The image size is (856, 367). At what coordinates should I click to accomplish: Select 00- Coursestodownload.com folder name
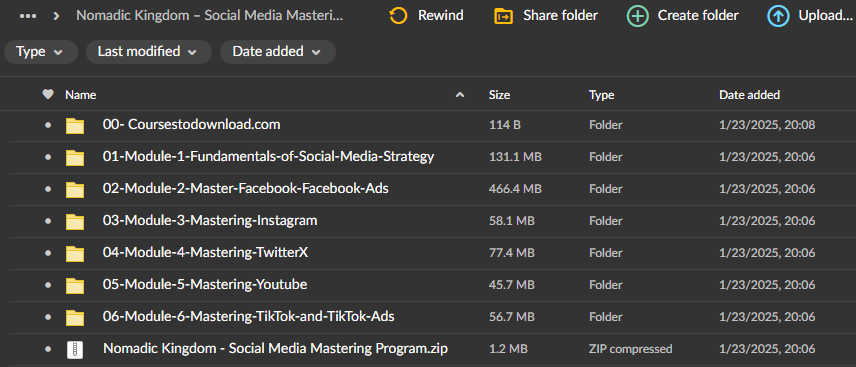pos(192,125)
